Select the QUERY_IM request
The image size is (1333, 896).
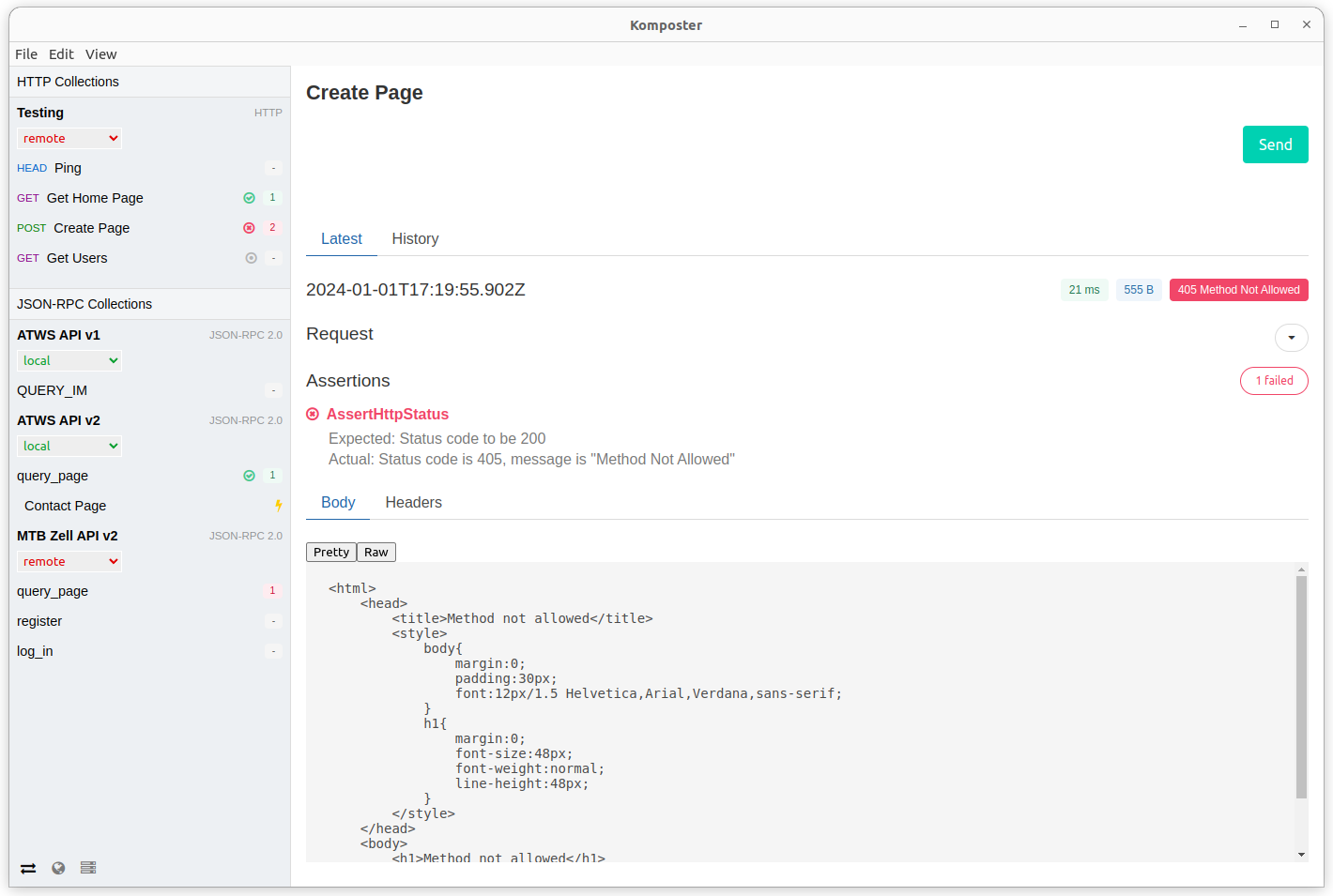coord(149,390)
